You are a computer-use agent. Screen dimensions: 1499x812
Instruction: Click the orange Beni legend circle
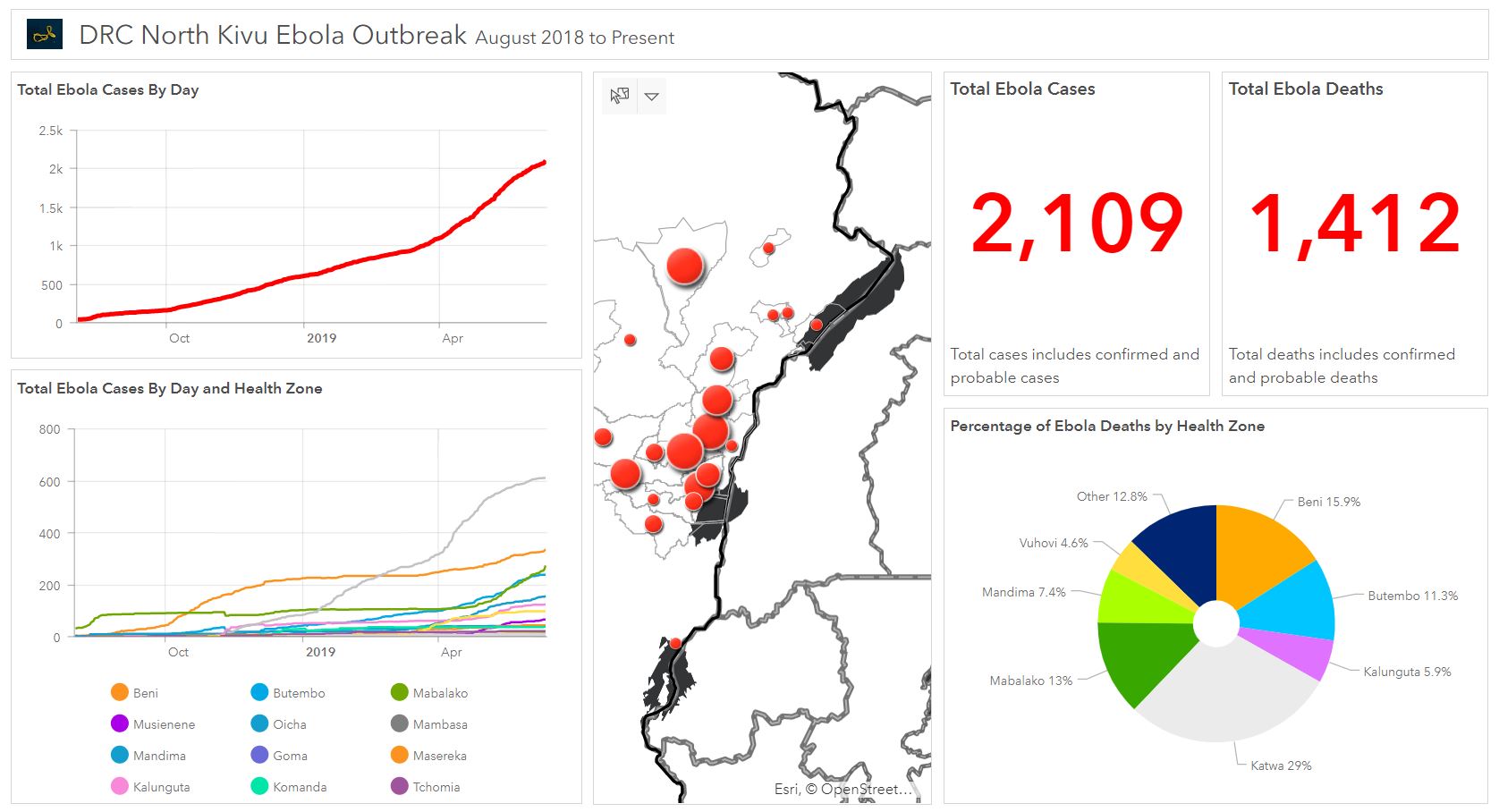coord(120,693)
